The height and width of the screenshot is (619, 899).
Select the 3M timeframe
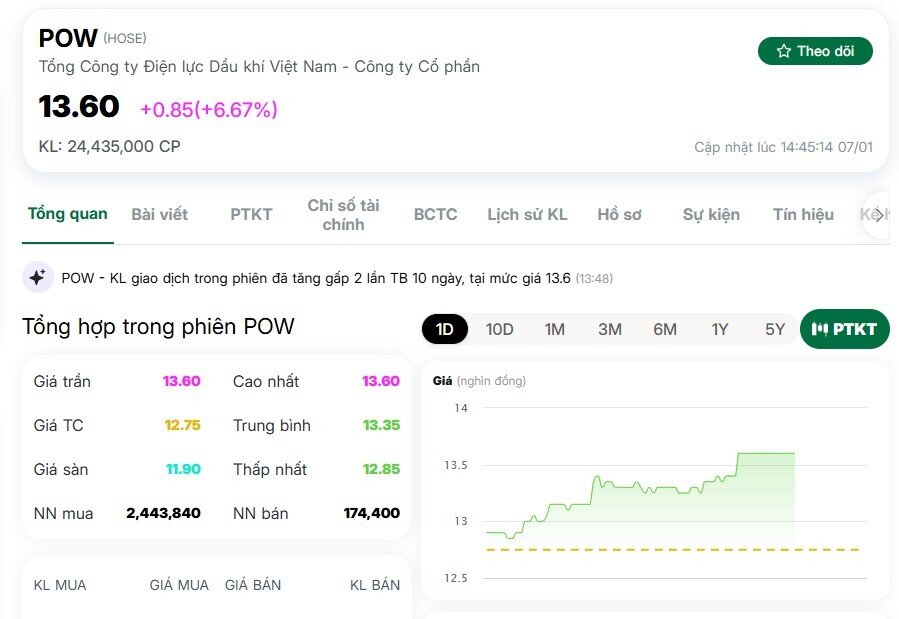609,328
